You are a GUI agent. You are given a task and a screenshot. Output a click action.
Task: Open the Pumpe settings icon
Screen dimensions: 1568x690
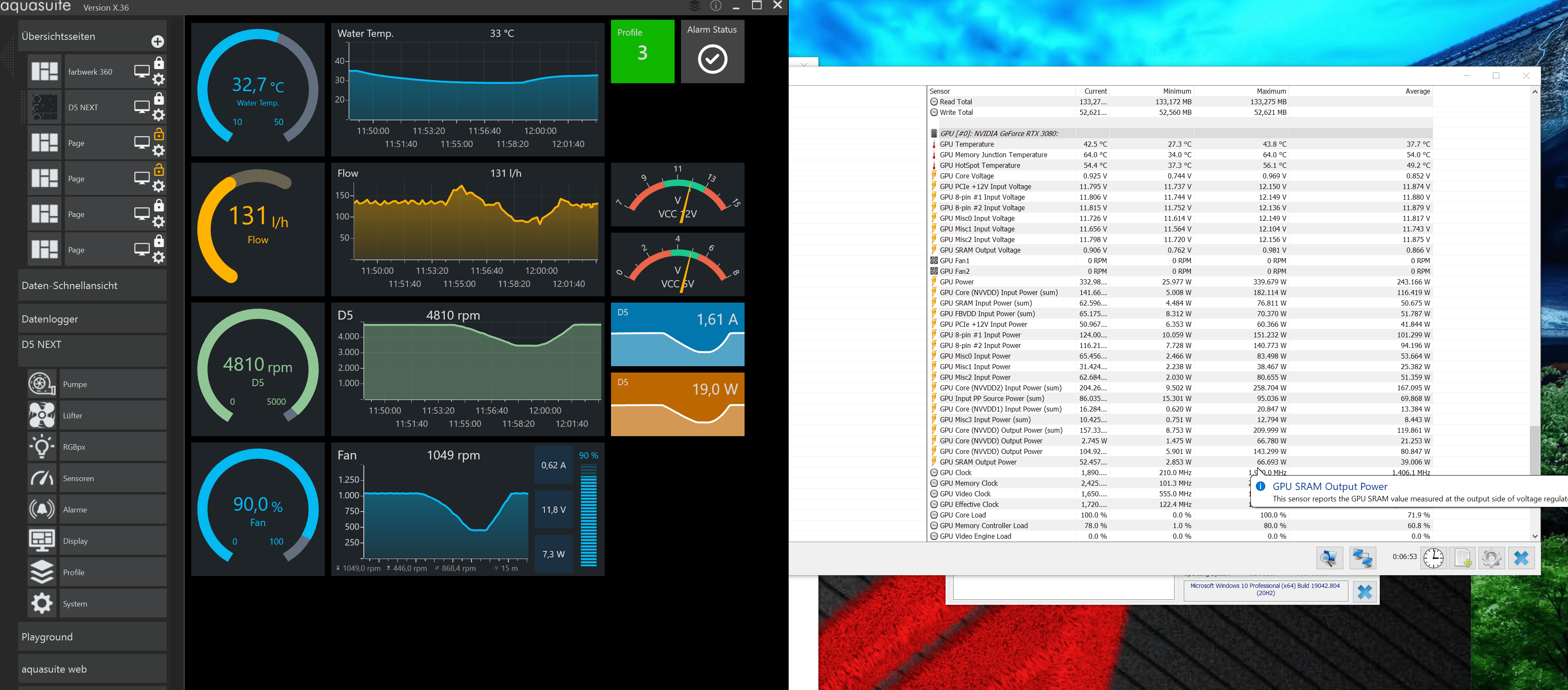coord(42,384)
